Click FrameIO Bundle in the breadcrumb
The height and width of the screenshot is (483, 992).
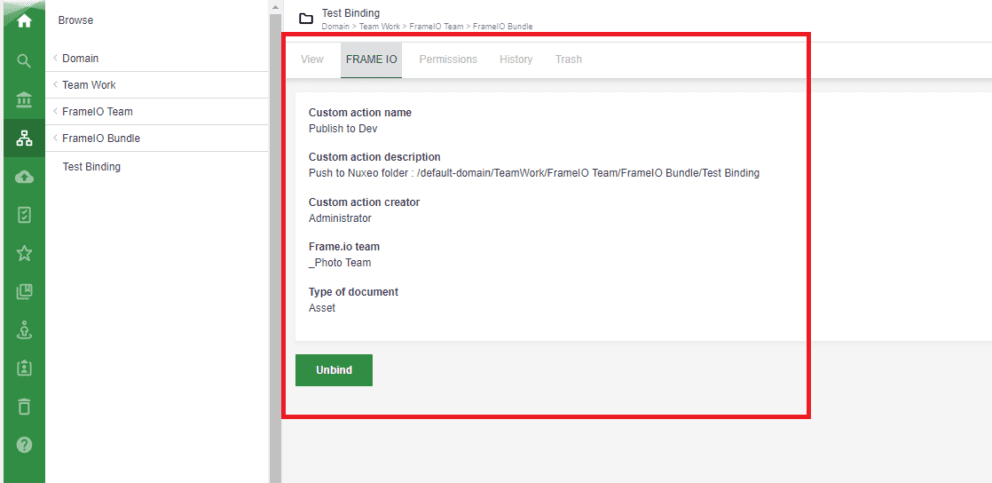coord(503,27)
